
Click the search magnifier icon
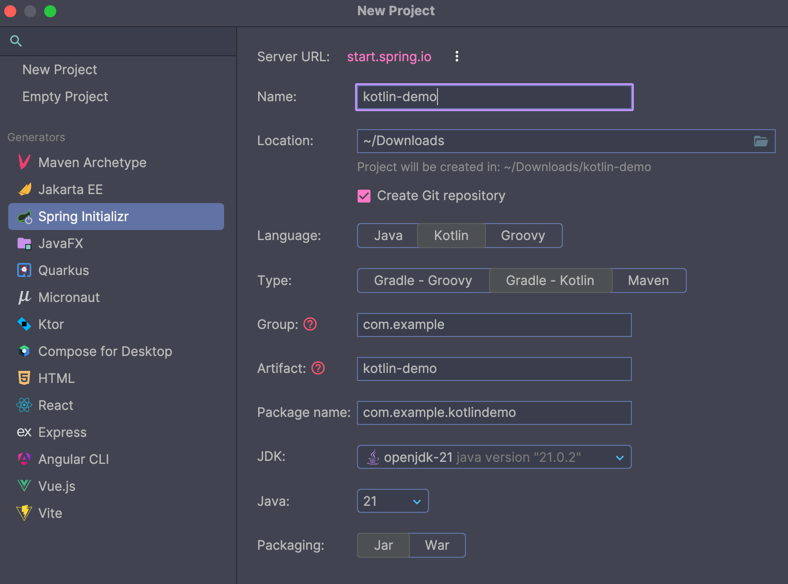coord(16,41)
